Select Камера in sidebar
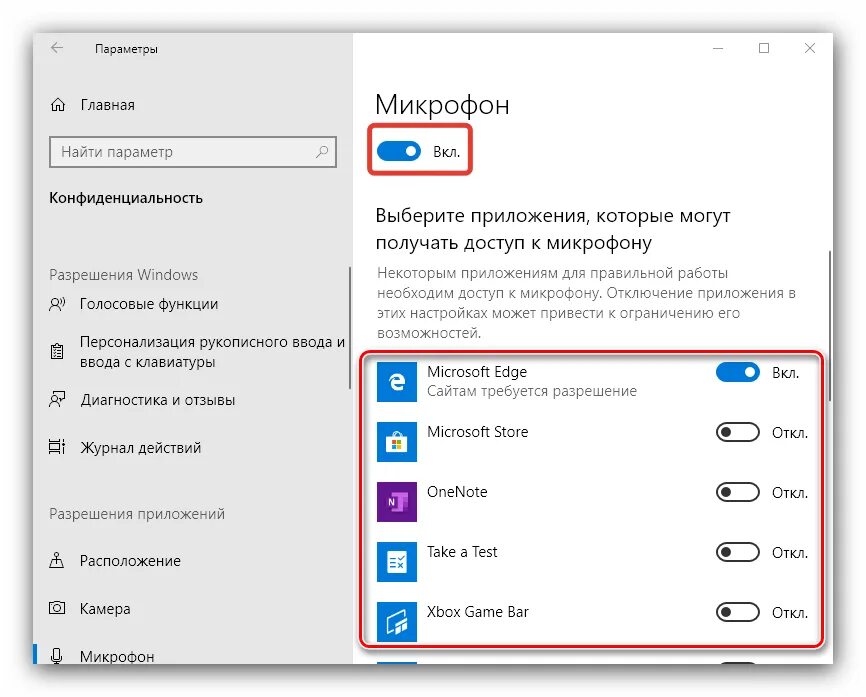866x697 pixels. coord(105,609)
